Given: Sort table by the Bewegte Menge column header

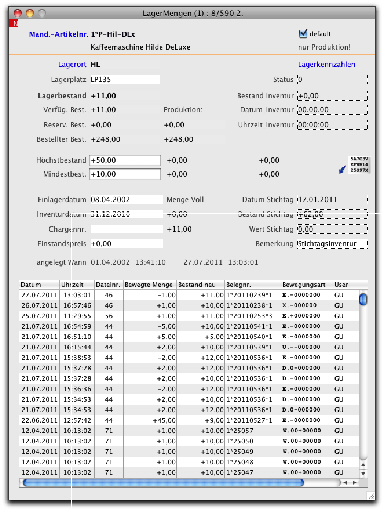Looking at the screenshot, I should click(x=150, y=285).
